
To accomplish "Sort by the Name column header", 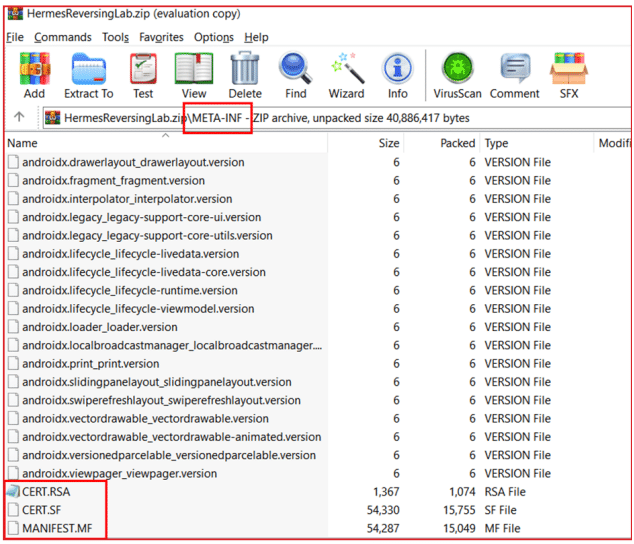I will click(x=167, y=143).
